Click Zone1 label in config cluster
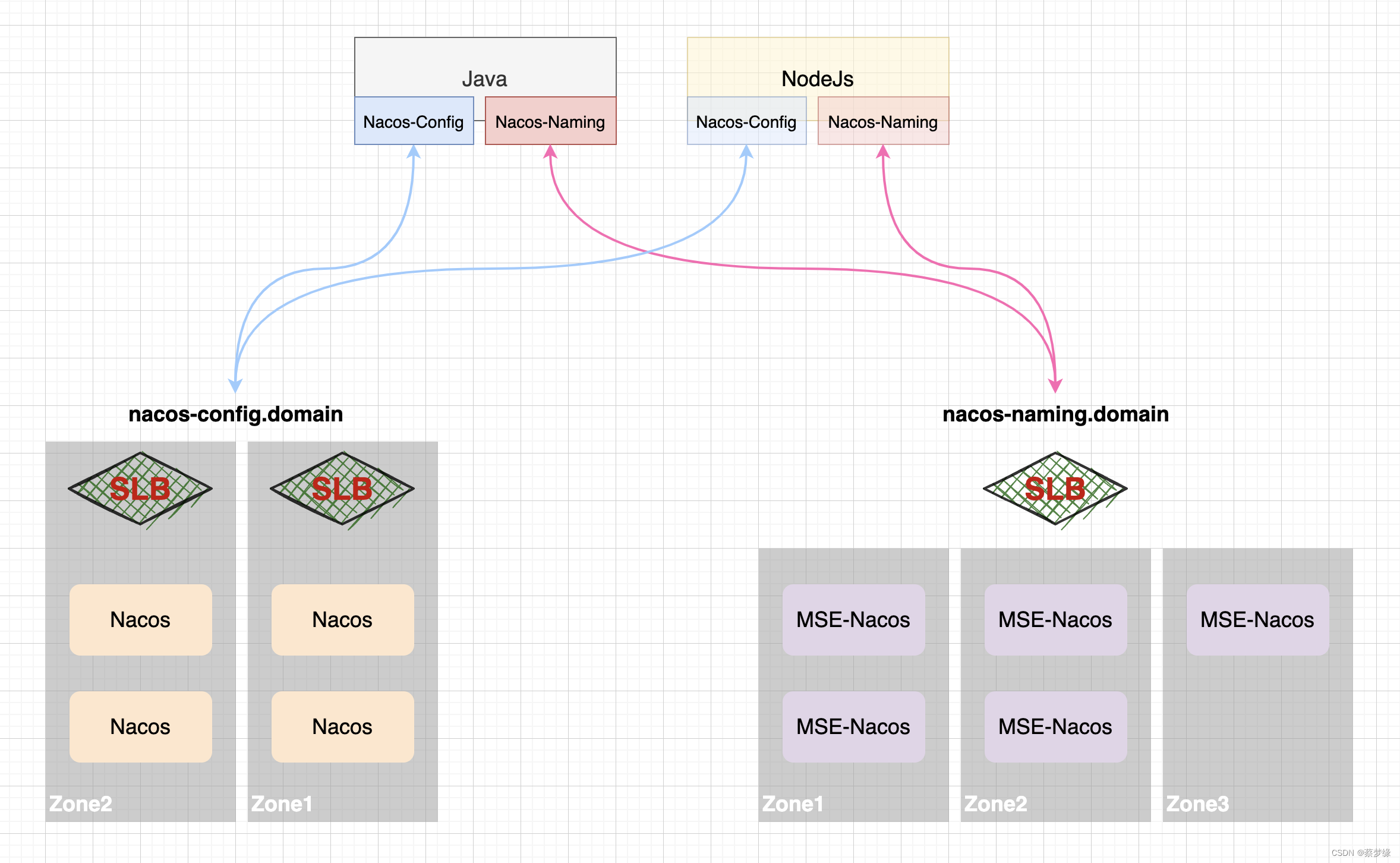This screenshot has height=863, width=1400. point(282,804)
